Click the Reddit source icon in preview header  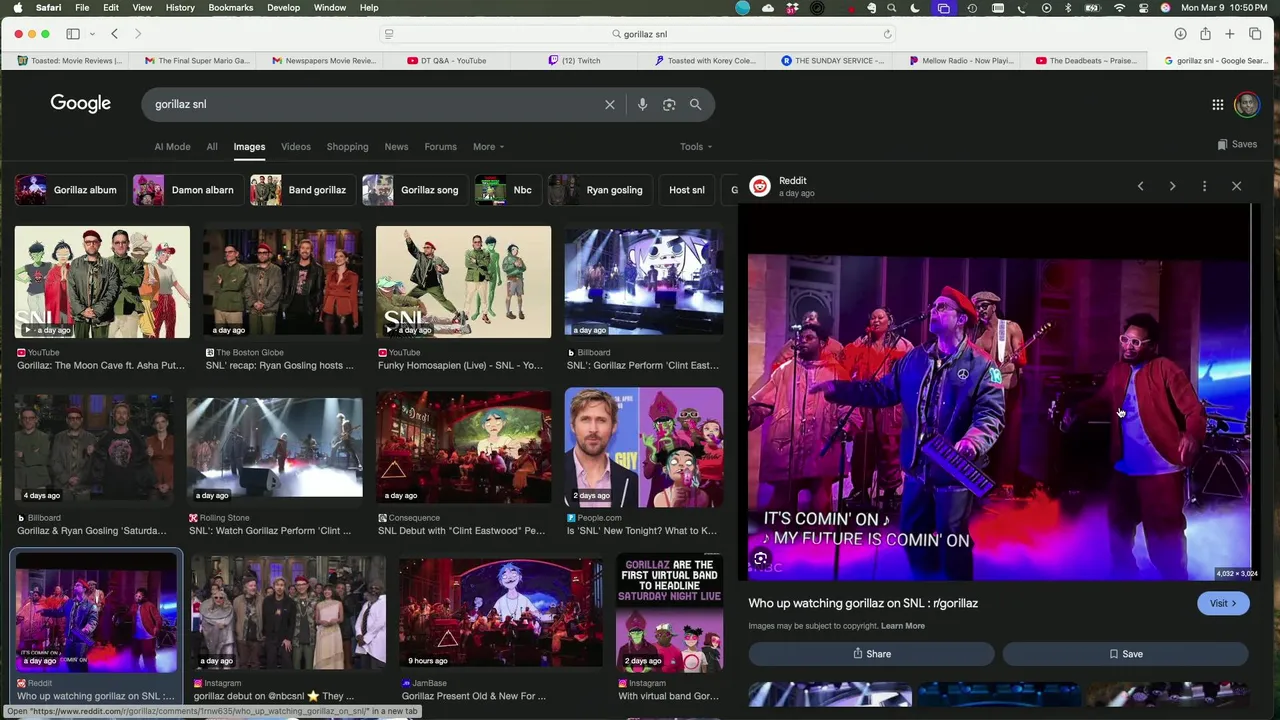point(760,186)
